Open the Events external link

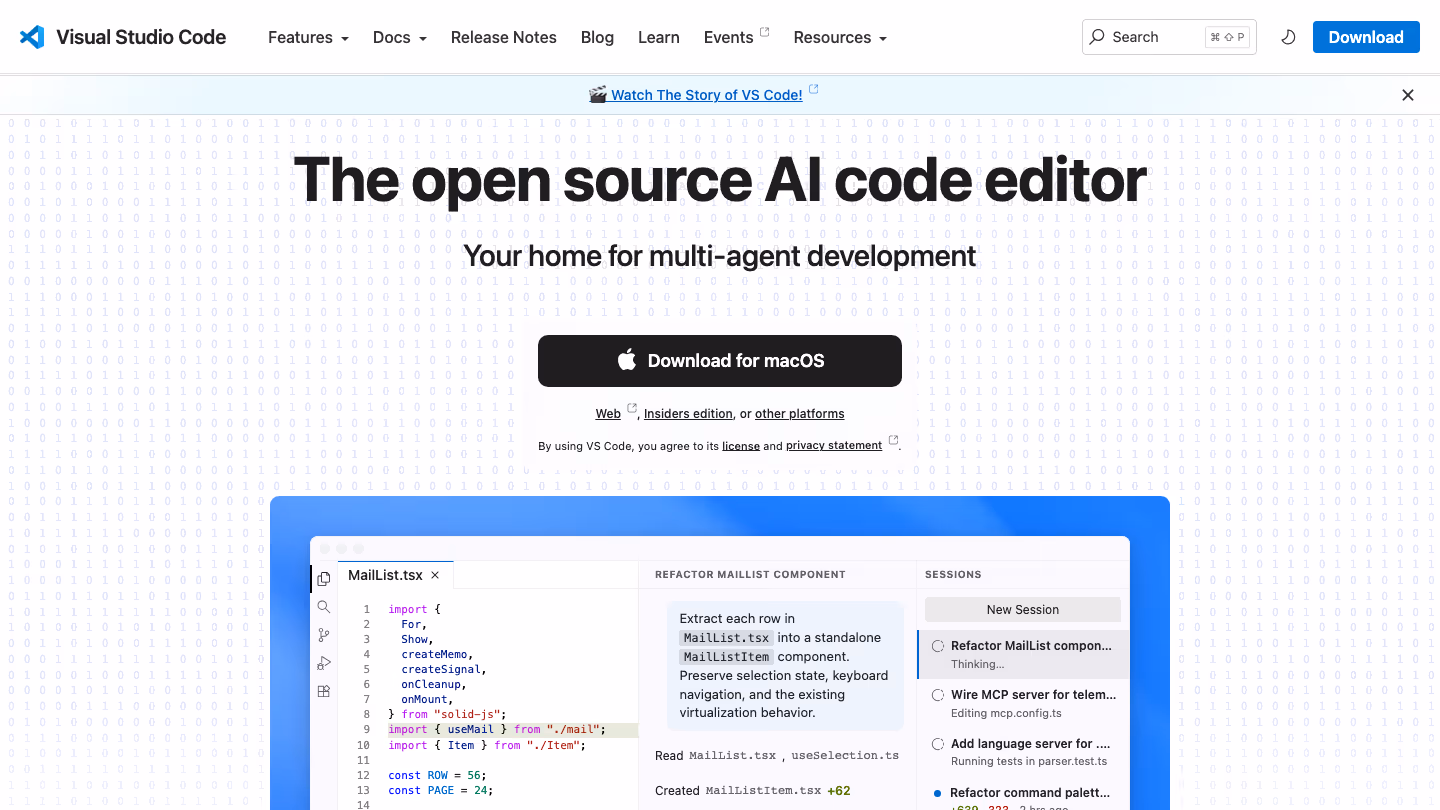click(736, 37)
